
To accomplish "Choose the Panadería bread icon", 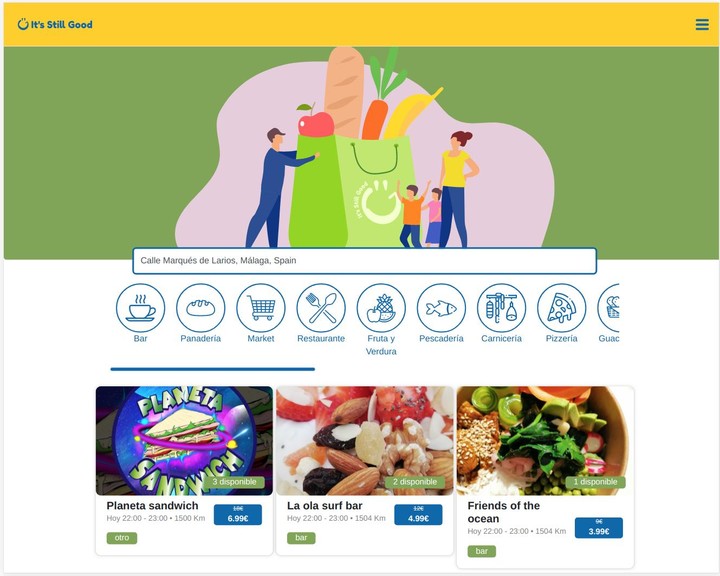I will point(201,308).
